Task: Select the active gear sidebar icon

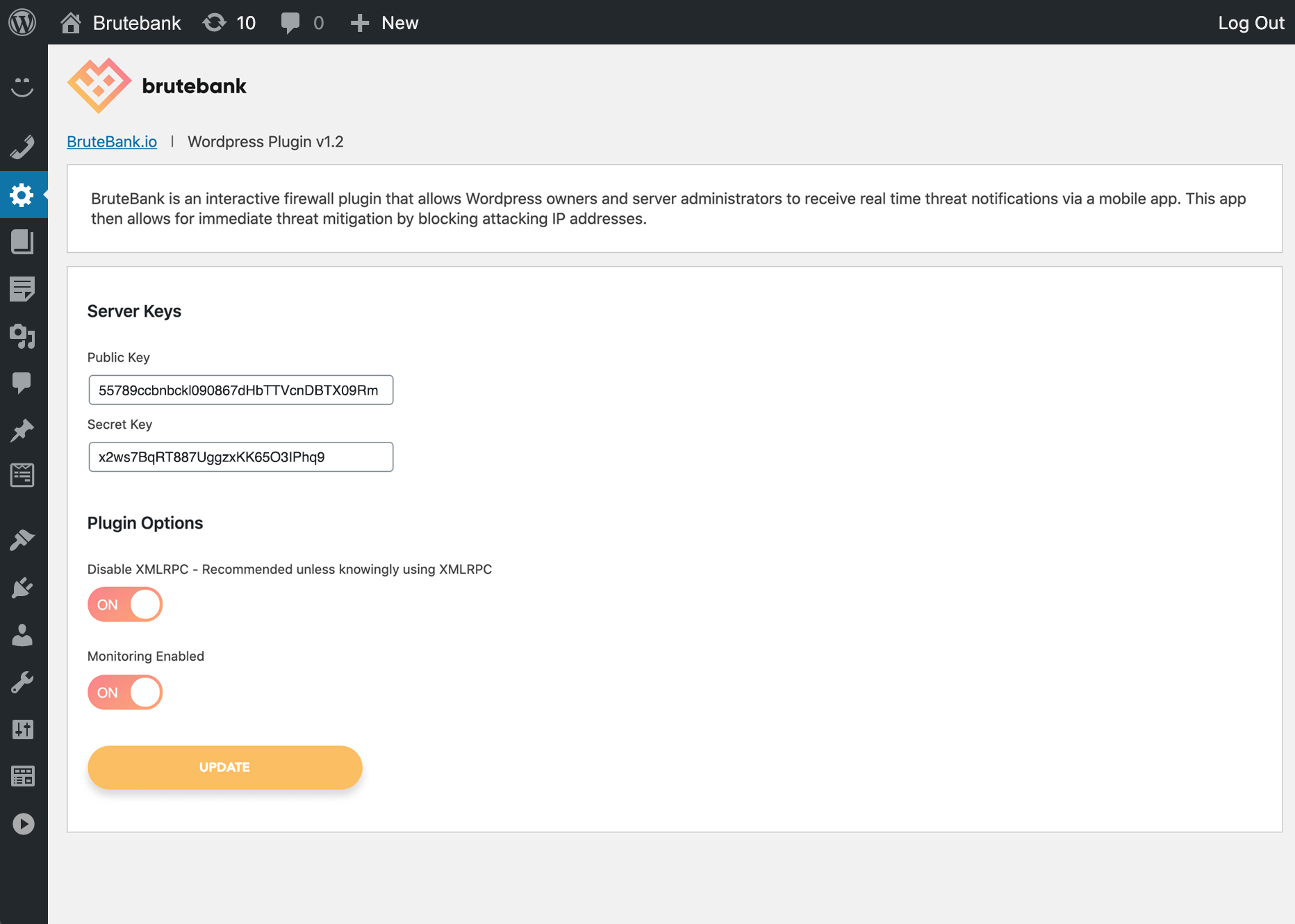Action: click(x=22, y=195)
